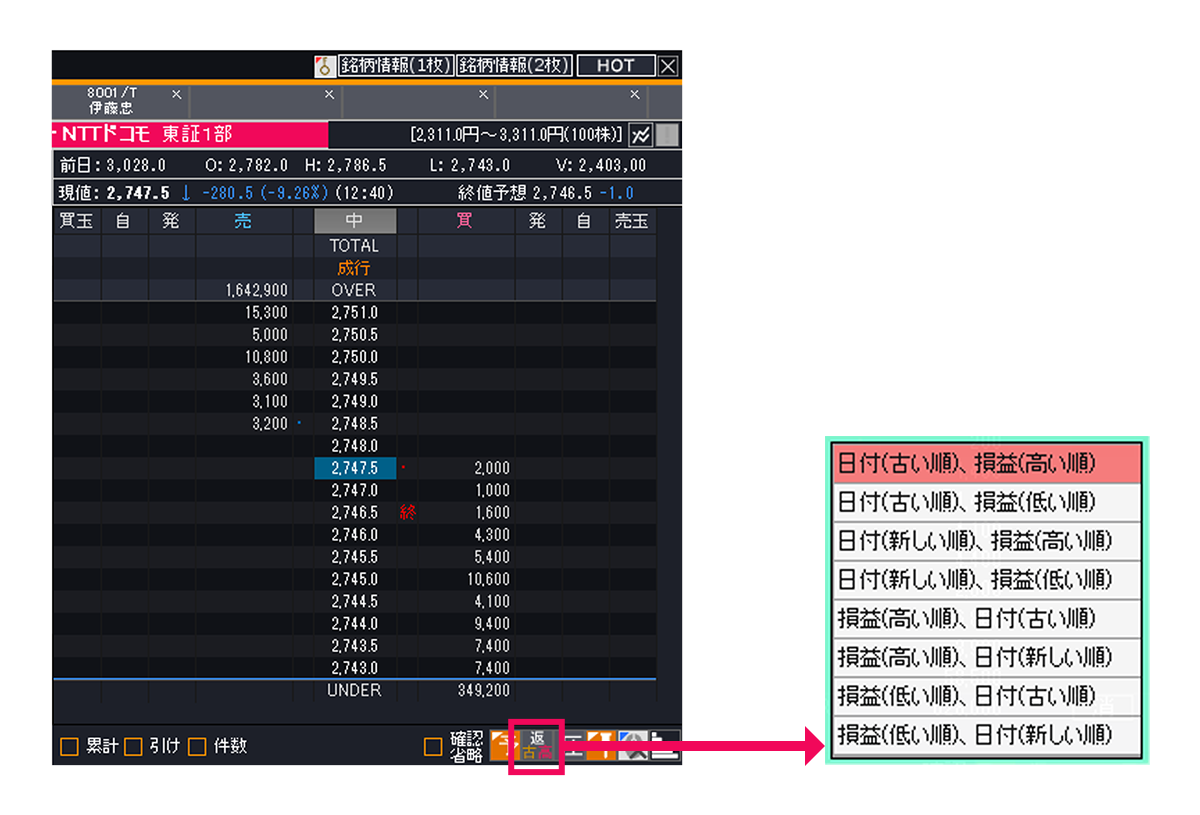Viewport: 1200px width, 815px height.
Task: Click the TOTAL row label
Action: (x=354, y=246)
